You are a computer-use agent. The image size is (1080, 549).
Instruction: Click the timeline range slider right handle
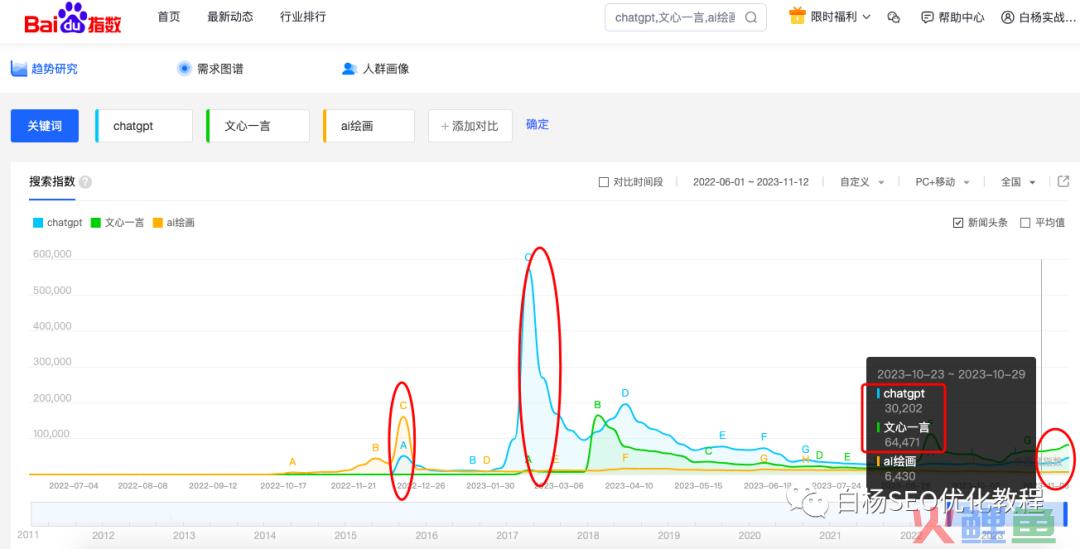pyautogui.click(x=1065, y=514)
